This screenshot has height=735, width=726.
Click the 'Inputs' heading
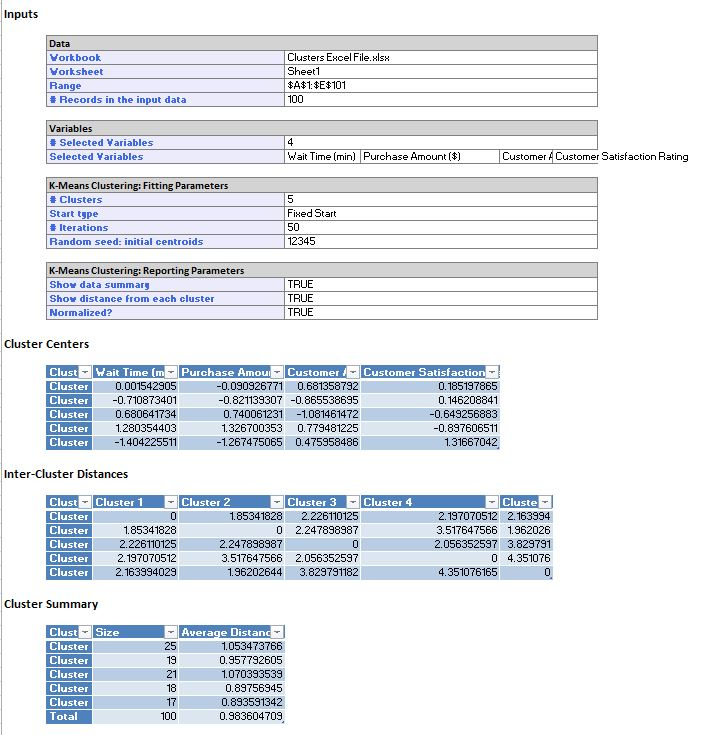[21, 14]
